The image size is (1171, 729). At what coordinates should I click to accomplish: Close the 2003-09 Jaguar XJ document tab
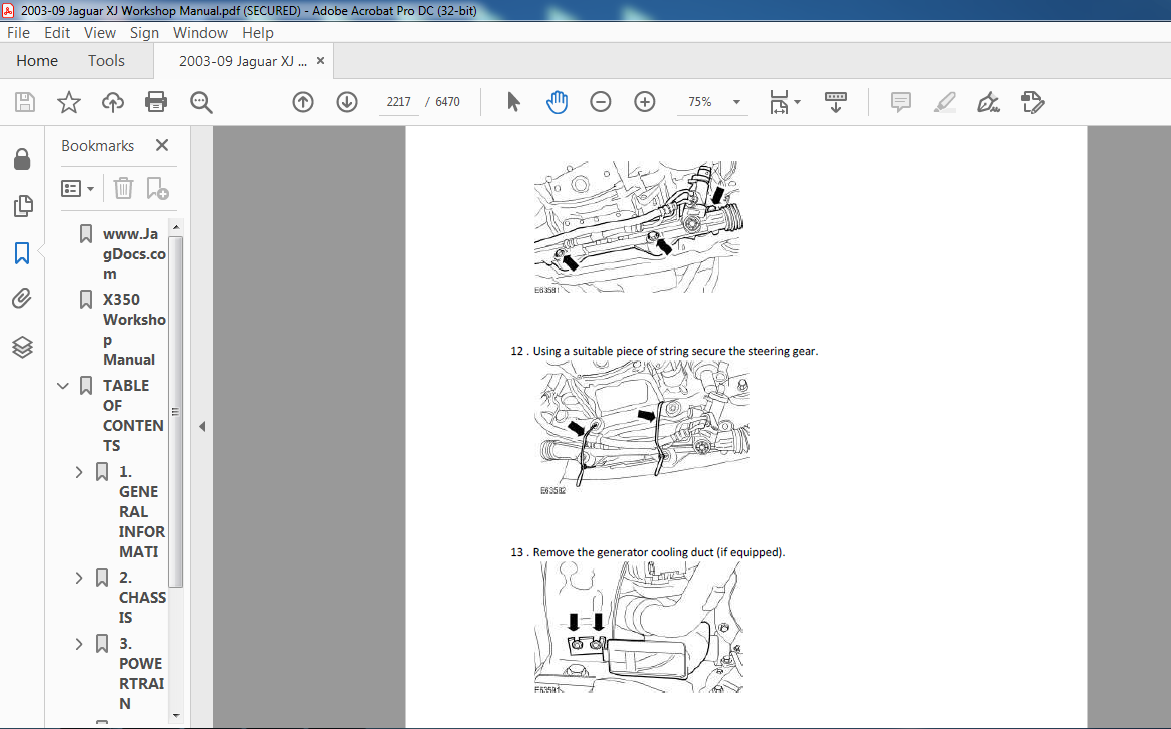click(x=320, y=61)
